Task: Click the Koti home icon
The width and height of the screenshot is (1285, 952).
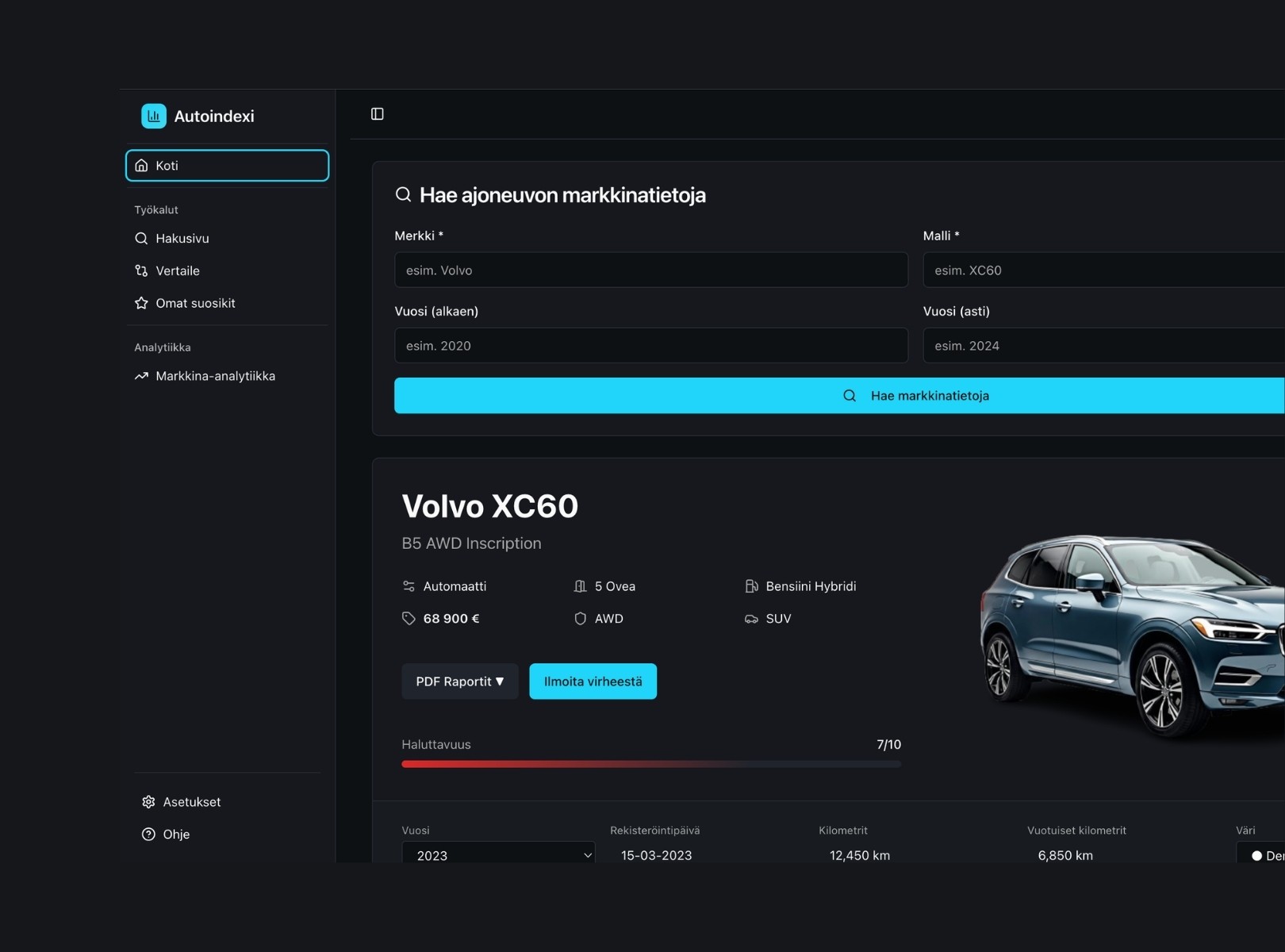Action: click(x=141, y=165)
